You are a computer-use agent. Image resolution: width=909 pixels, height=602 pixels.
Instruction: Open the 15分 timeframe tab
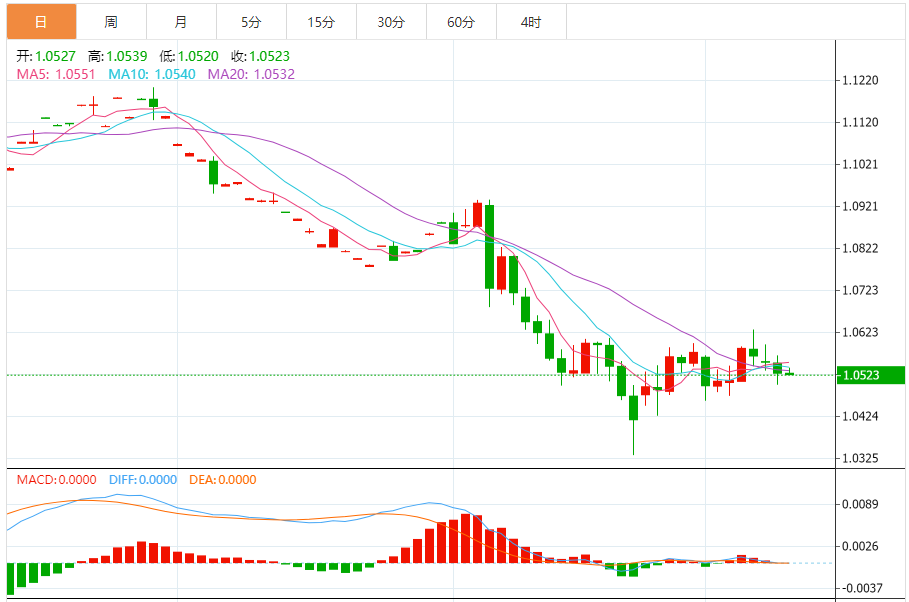tap(321, 22)
